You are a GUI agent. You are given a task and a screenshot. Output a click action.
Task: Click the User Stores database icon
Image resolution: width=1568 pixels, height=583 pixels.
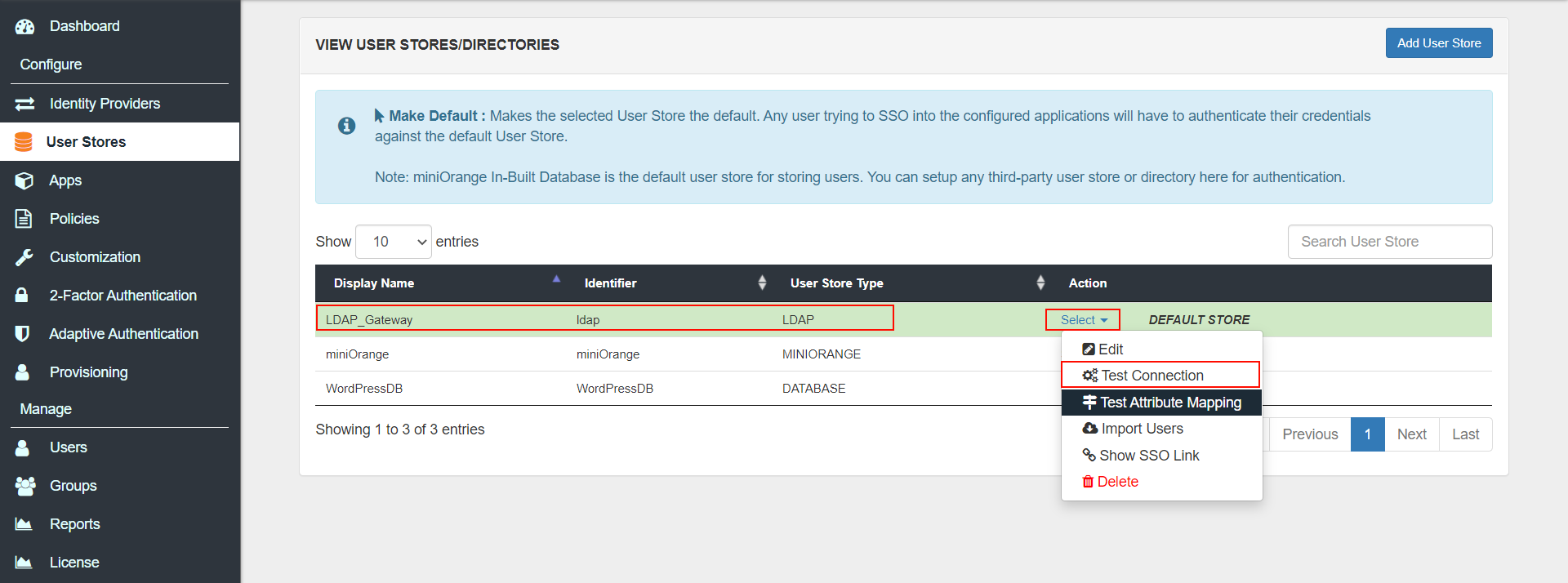pyautogui.click(x=24, y=142)
